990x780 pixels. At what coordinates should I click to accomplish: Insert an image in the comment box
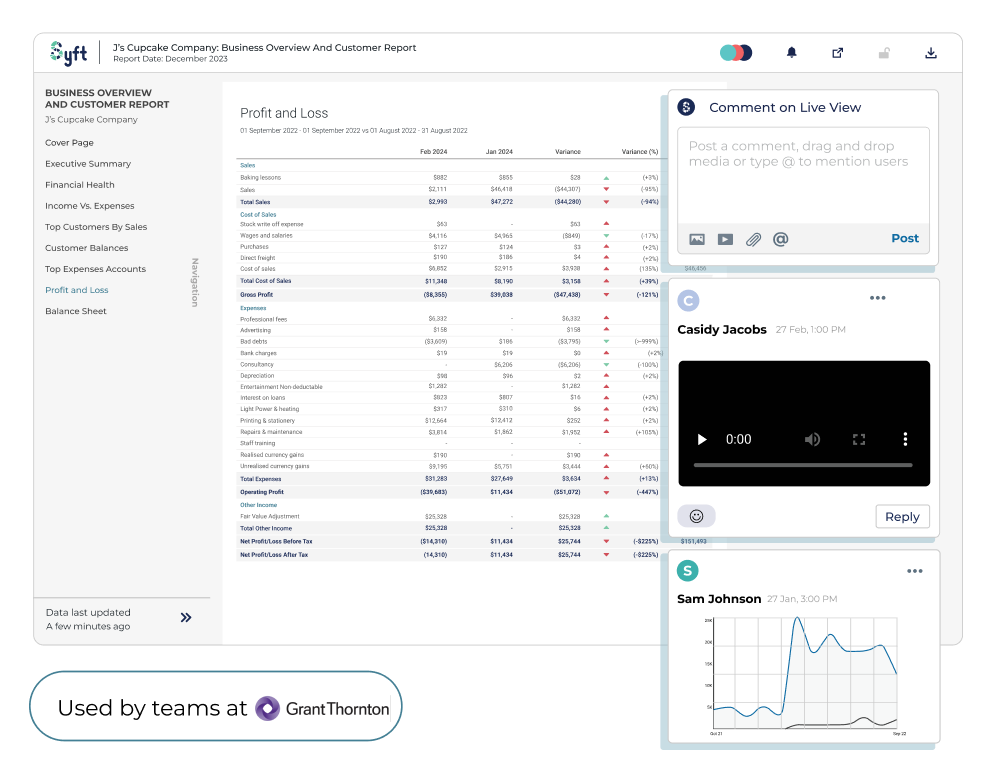click(x=697, y=240)
